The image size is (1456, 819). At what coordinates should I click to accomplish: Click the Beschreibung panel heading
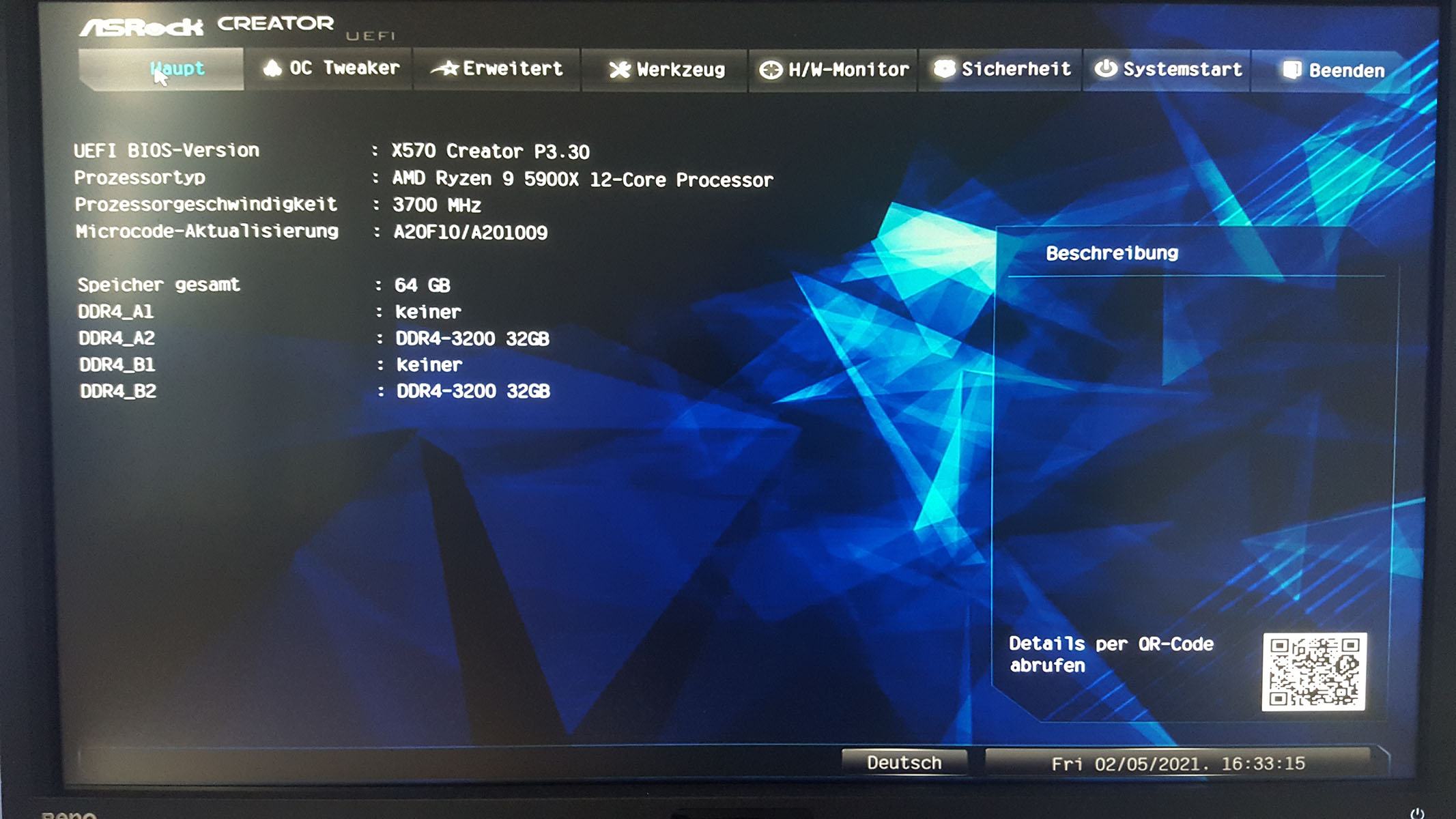point(1112,253)
